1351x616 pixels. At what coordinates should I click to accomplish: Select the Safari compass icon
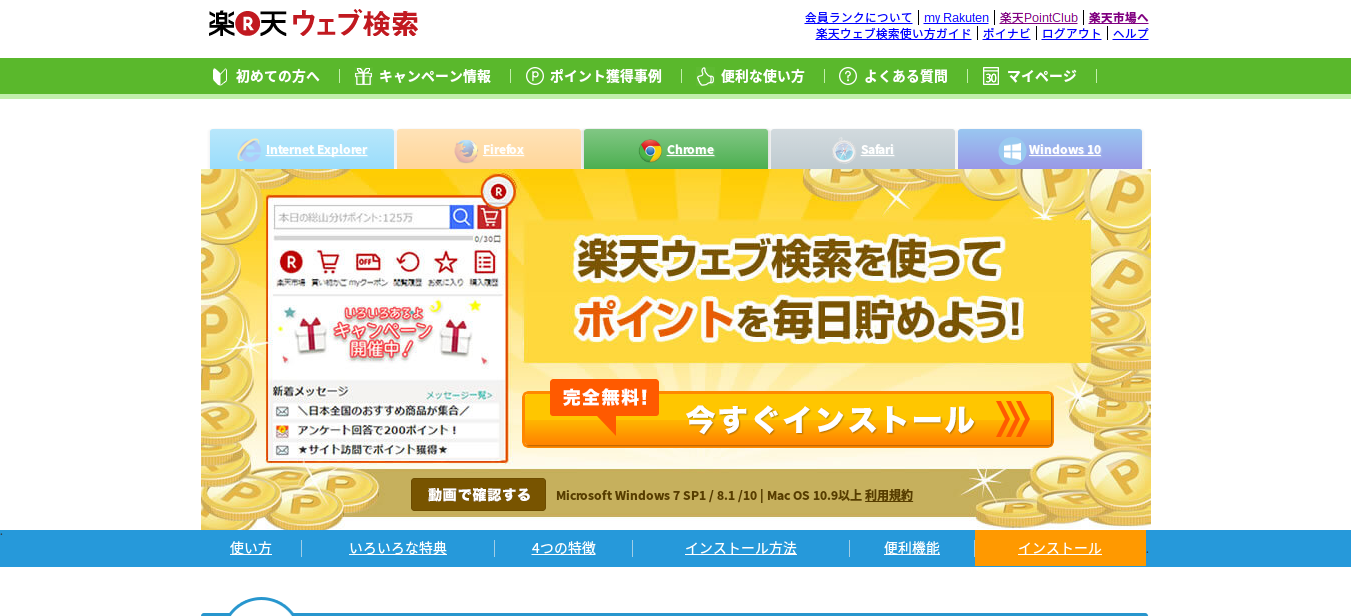(844, 151)
